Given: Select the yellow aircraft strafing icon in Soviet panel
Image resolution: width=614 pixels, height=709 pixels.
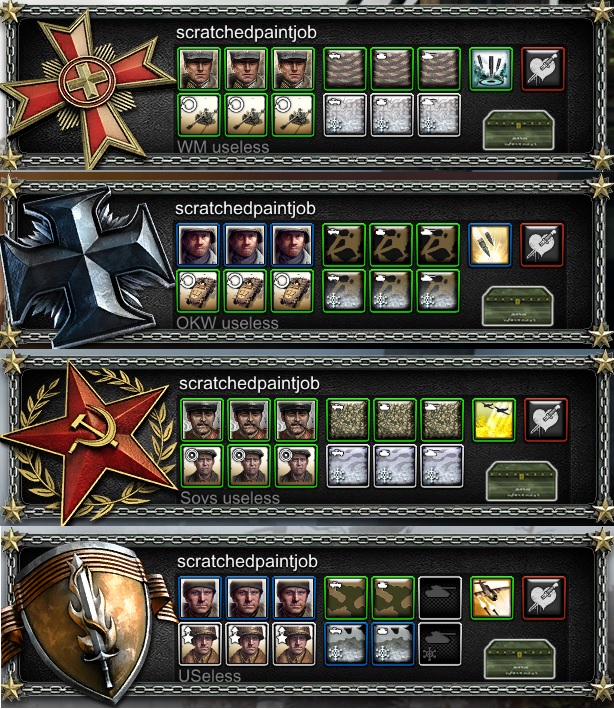Looking at the screenshot, I should [x=494, y=420].
